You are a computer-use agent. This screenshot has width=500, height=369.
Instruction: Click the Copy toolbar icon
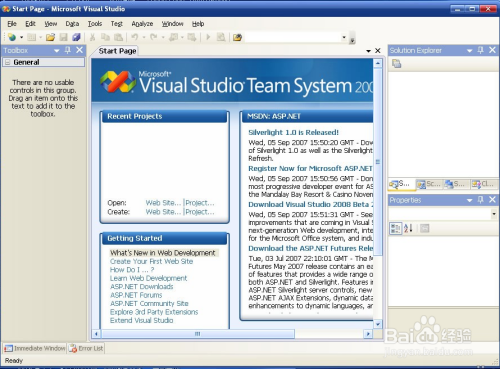coord(105,37)
